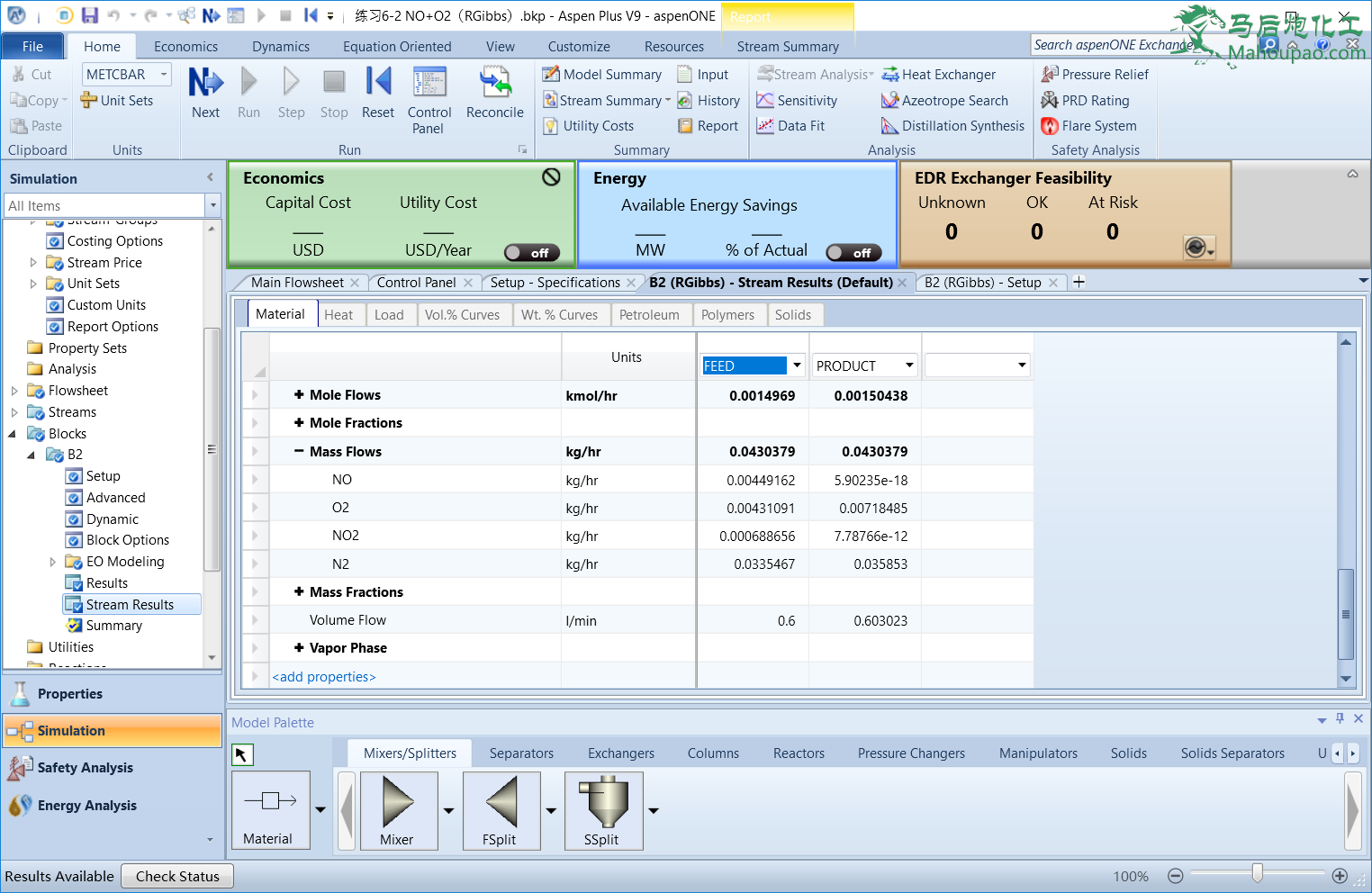Switch to Separators palette tab
This screenshot has height=893, width=1372.
[x=521, y=753]
